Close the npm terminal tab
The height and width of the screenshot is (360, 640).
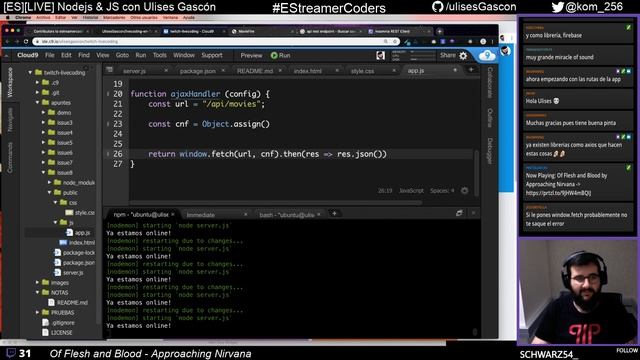click(x=173, y=214)
